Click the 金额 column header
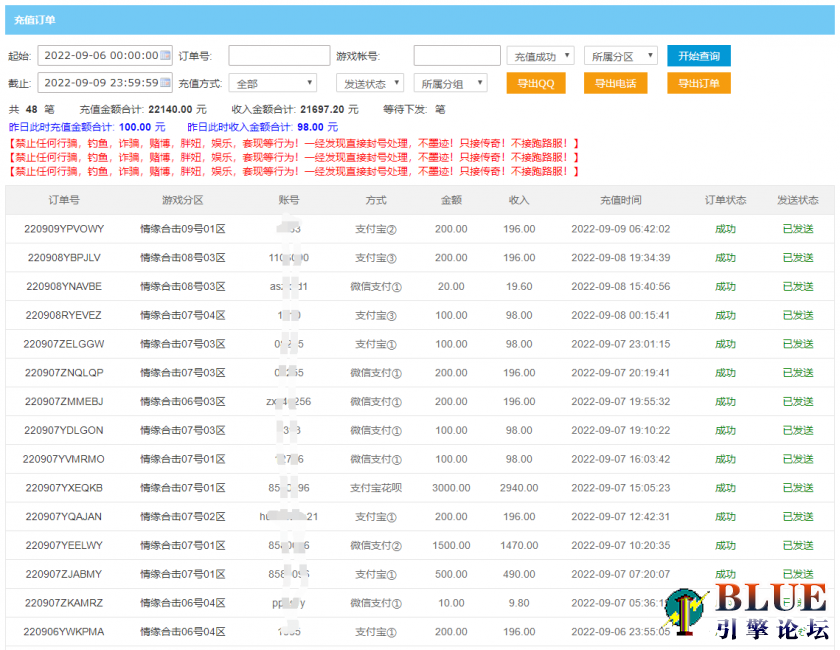The width and height of the screenshot is (840, 650). click(452, 200)
